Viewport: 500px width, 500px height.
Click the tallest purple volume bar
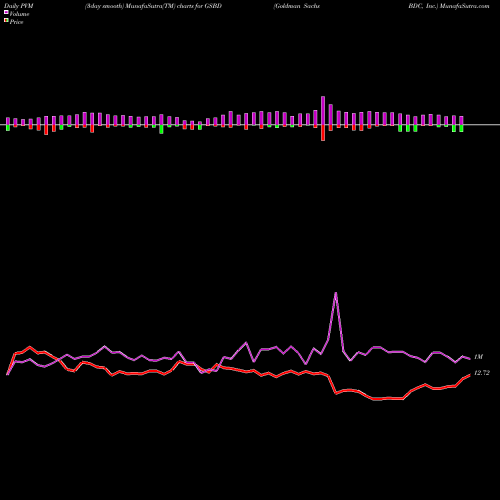[323, 110]
